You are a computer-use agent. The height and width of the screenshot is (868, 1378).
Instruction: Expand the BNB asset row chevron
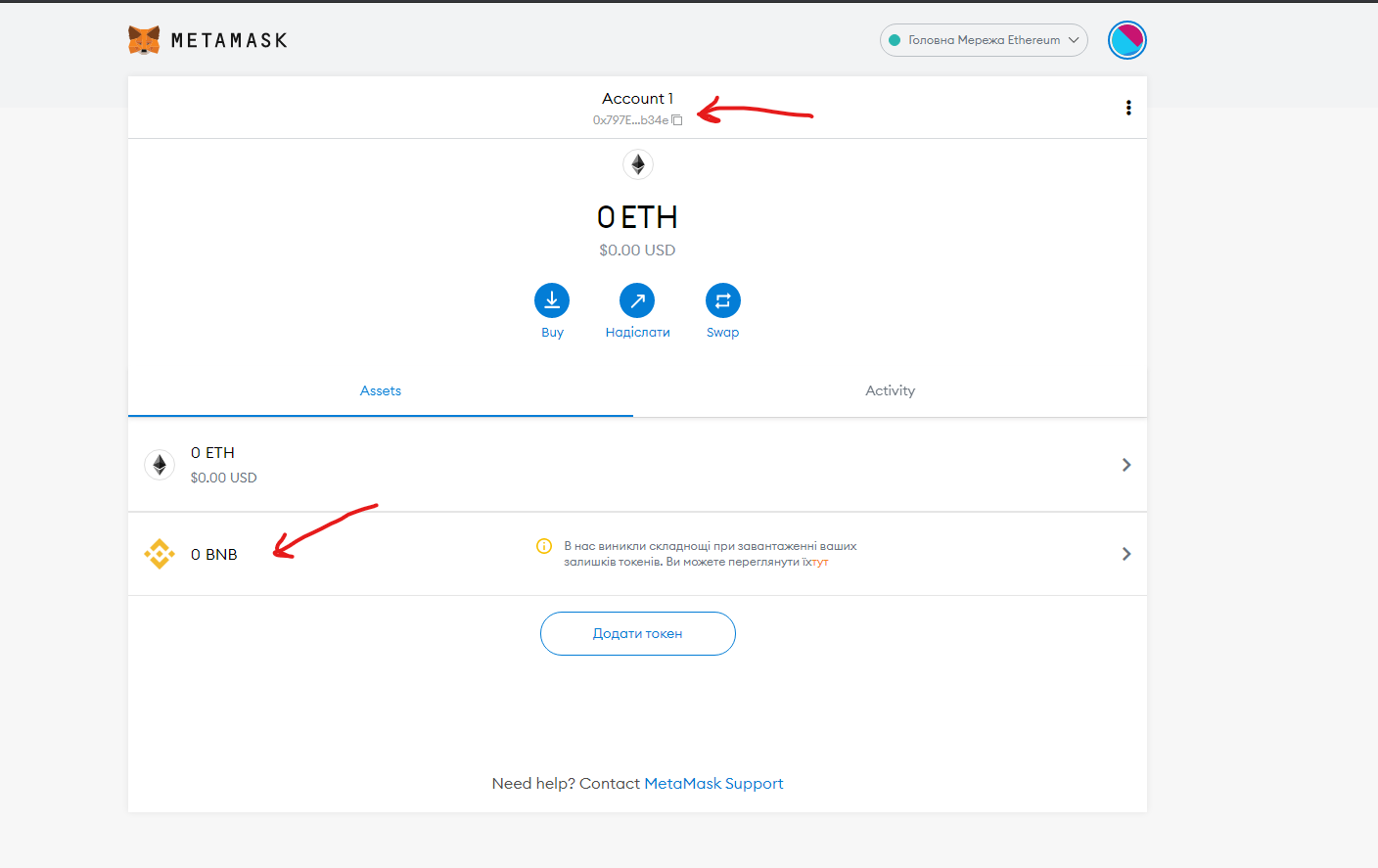(x=1126, y=554)
